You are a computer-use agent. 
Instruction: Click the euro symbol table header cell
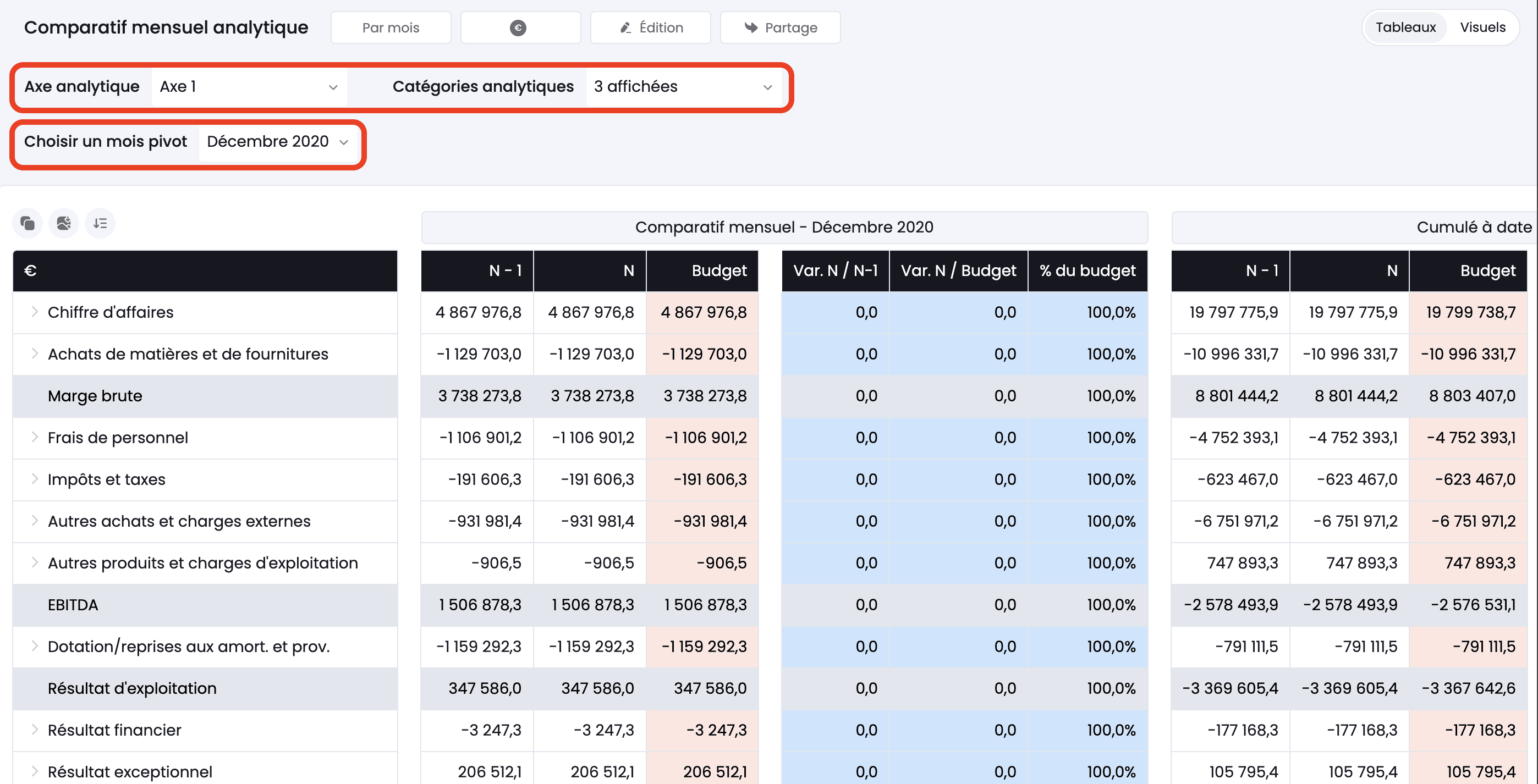[x=205, y=271]
